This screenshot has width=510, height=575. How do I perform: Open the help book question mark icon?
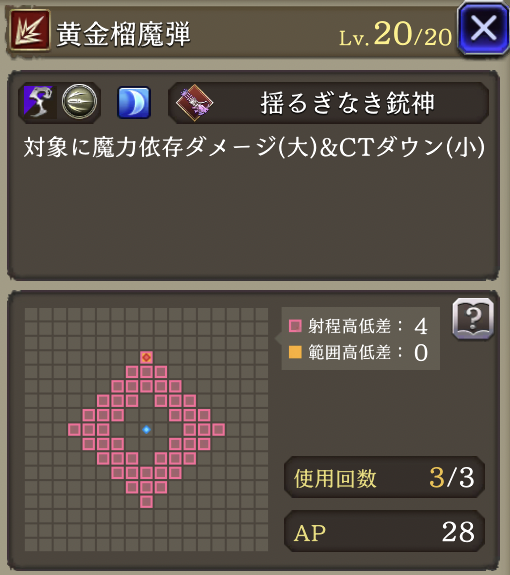(x=473, y=318)
